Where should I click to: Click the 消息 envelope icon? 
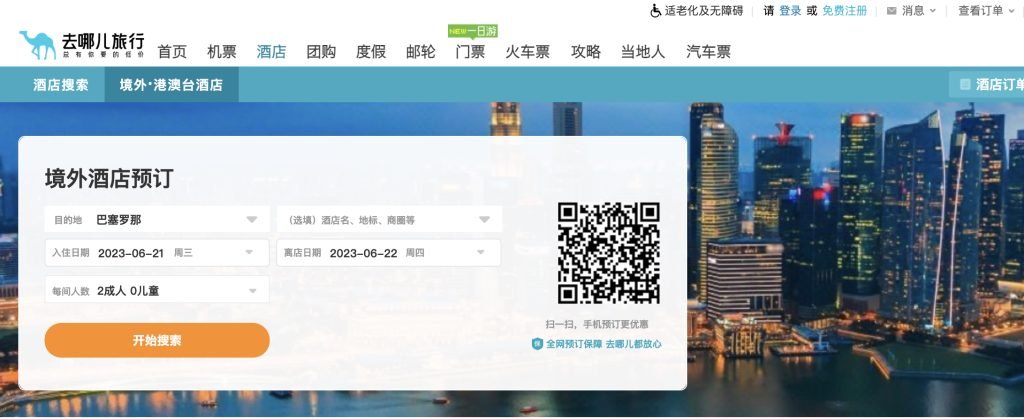tap(891, 11)
